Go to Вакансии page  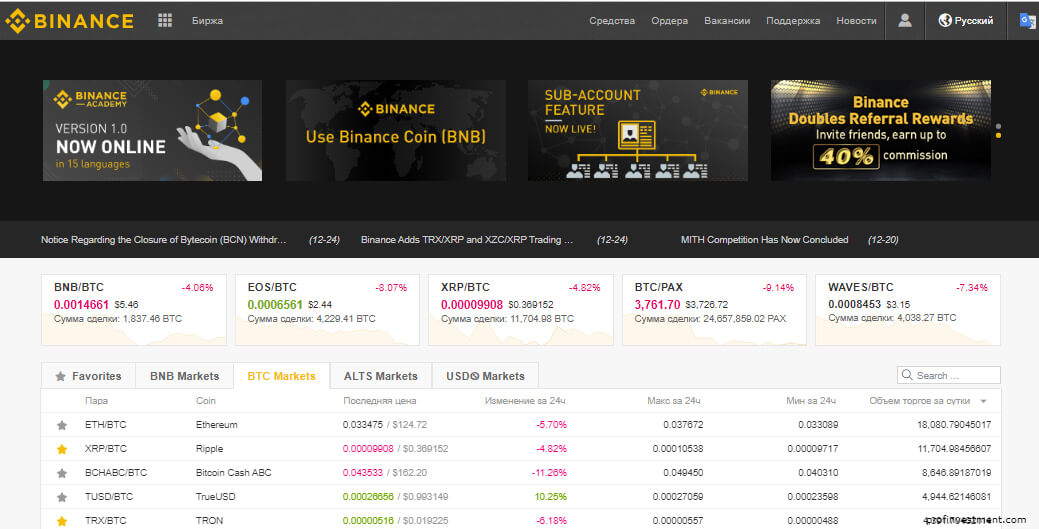click(x=727, y=21)
